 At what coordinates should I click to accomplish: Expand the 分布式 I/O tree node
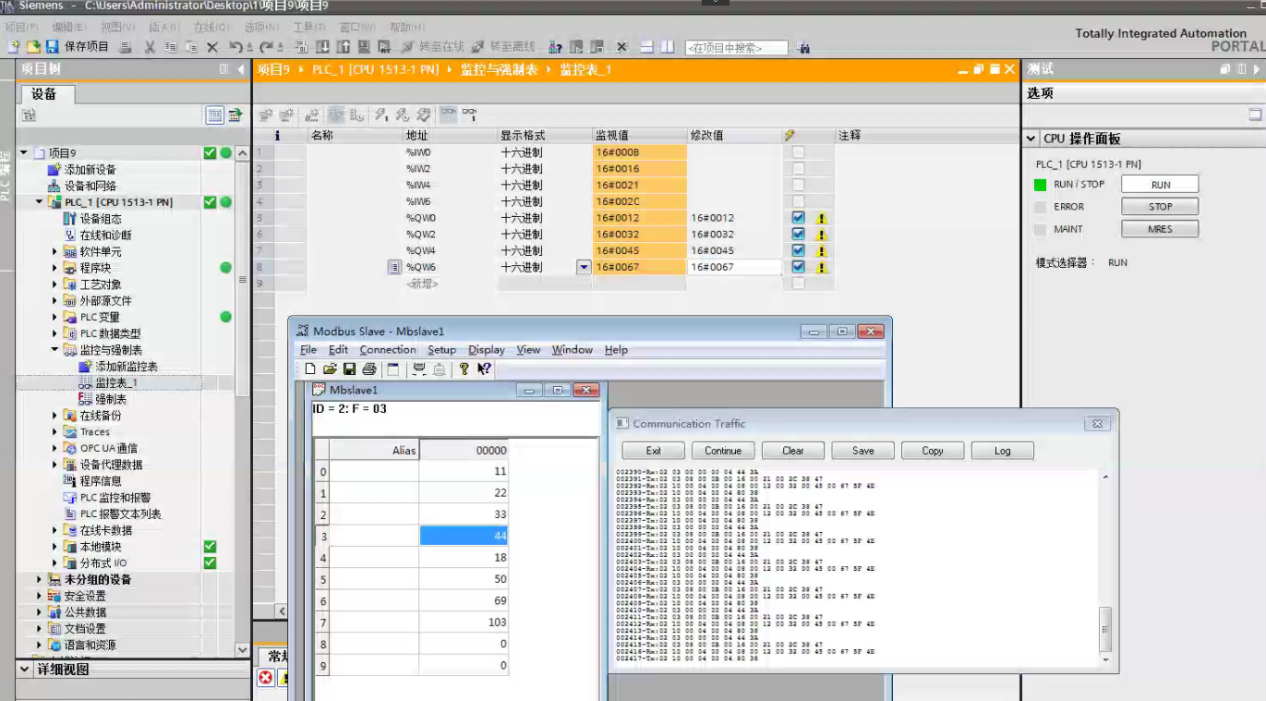tap(56, 563)
